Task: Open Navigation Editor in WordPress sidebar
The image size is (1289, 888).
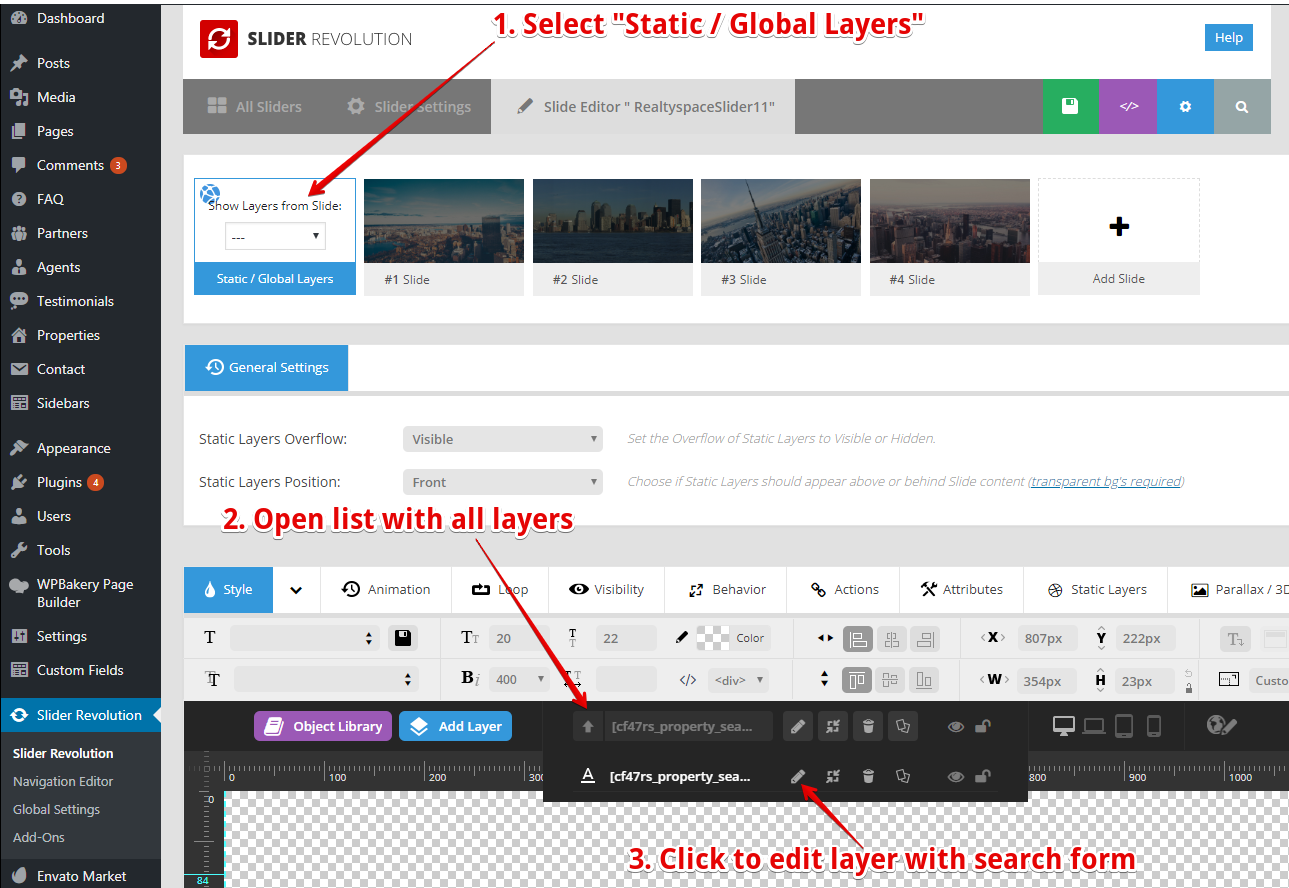Action: point(63,782)
